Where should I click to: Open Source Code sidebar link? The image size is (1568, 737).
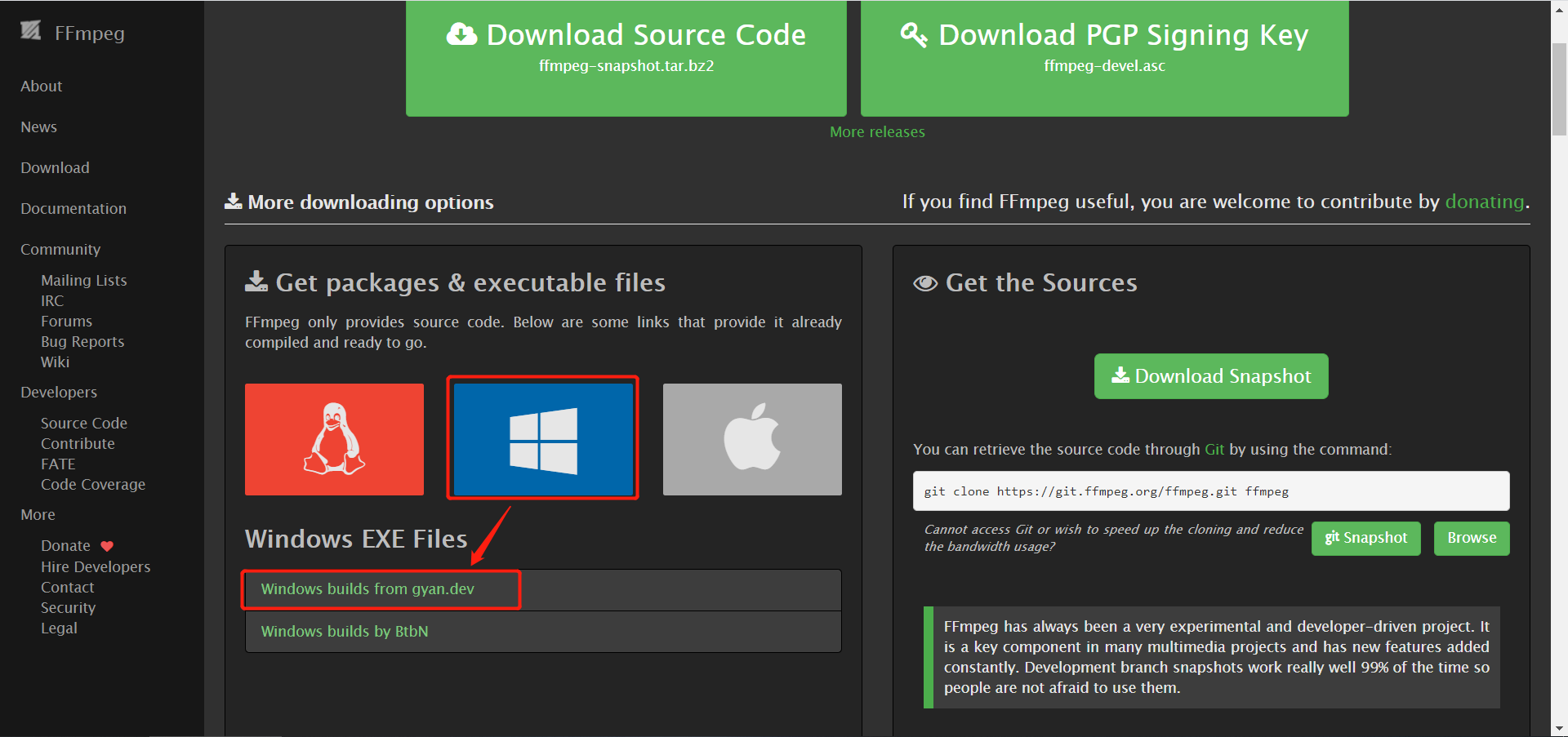click(84, 423)
